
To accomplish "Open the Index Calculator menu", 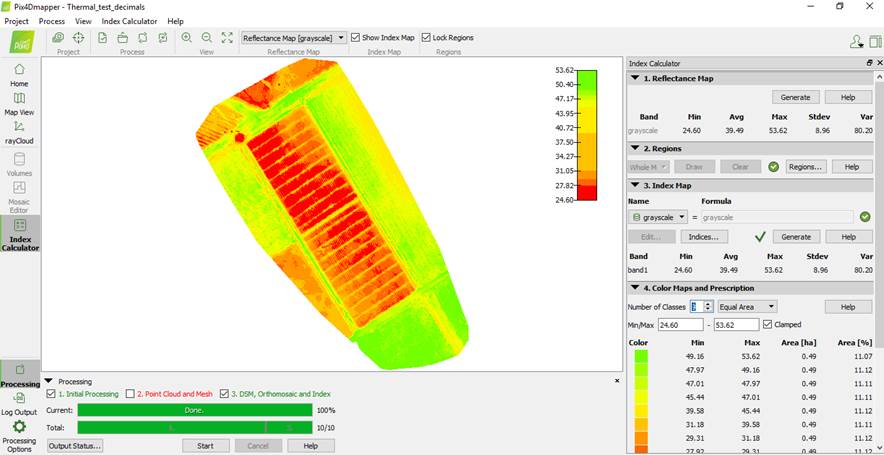I will pyautogui.click(x=130, y=21).
